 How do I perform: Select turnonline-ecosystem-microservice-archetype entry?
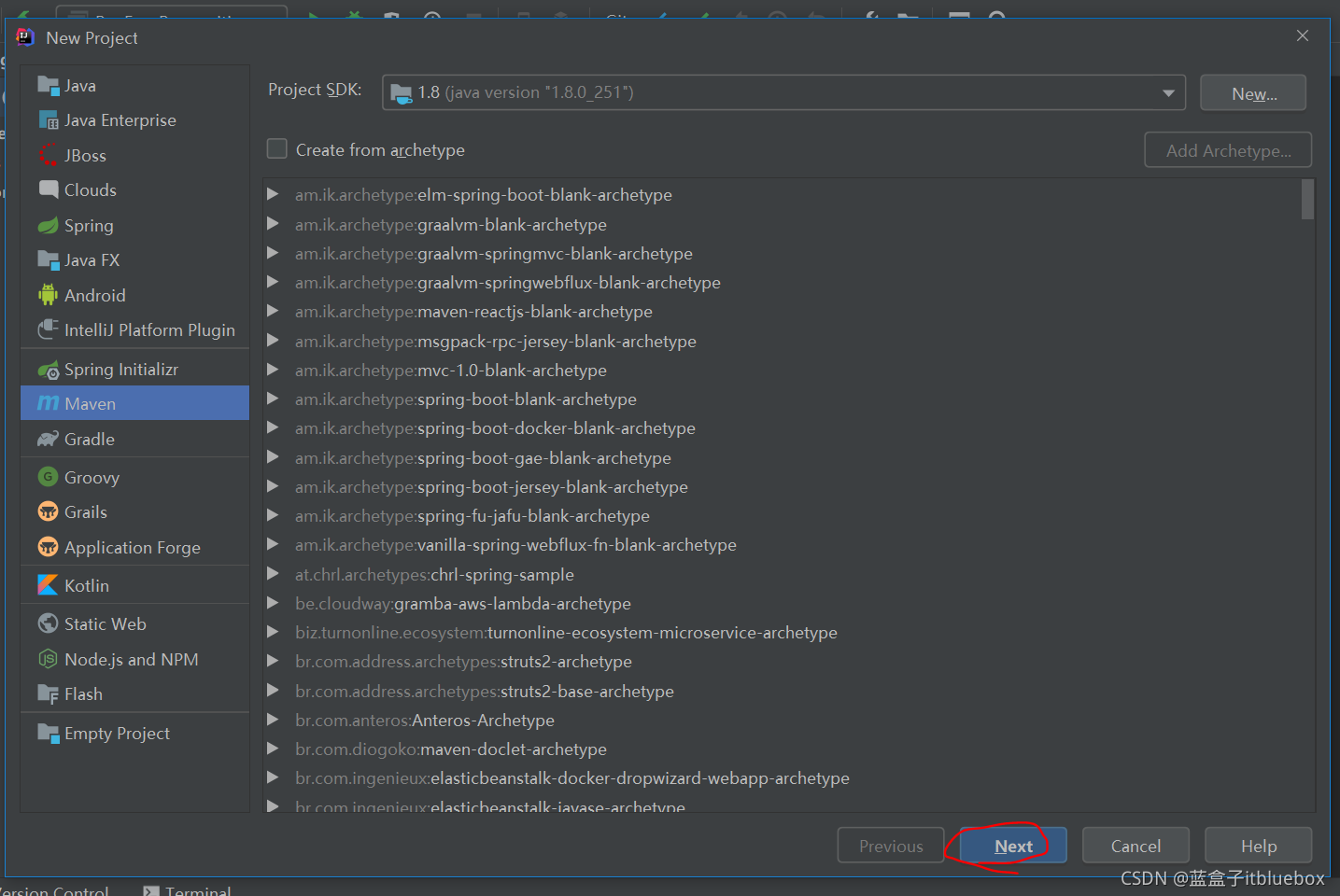[566, 633]
